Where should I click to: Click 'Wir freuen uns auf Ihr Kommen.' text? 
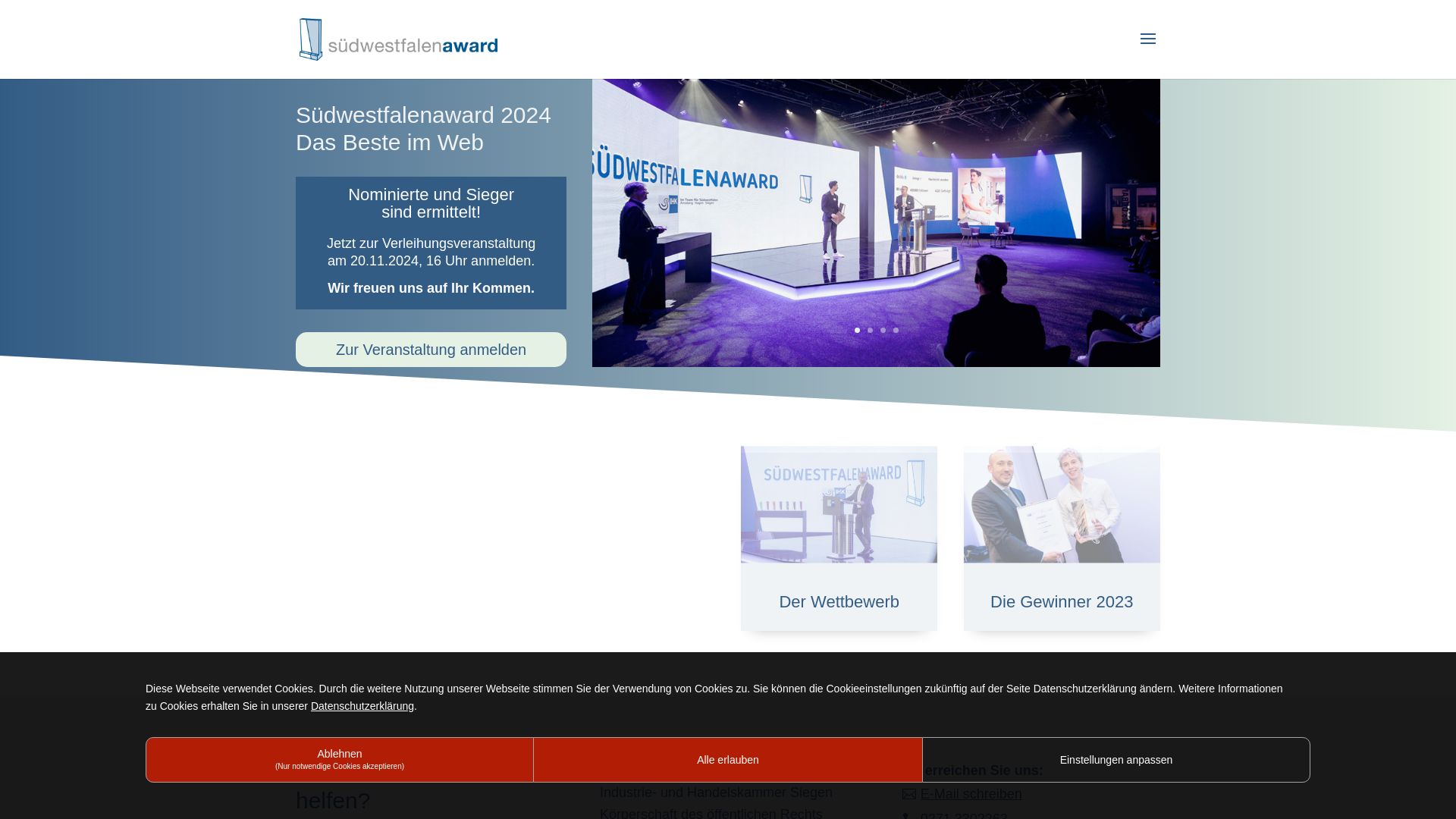pyautogui.click(x=431, y=288)
